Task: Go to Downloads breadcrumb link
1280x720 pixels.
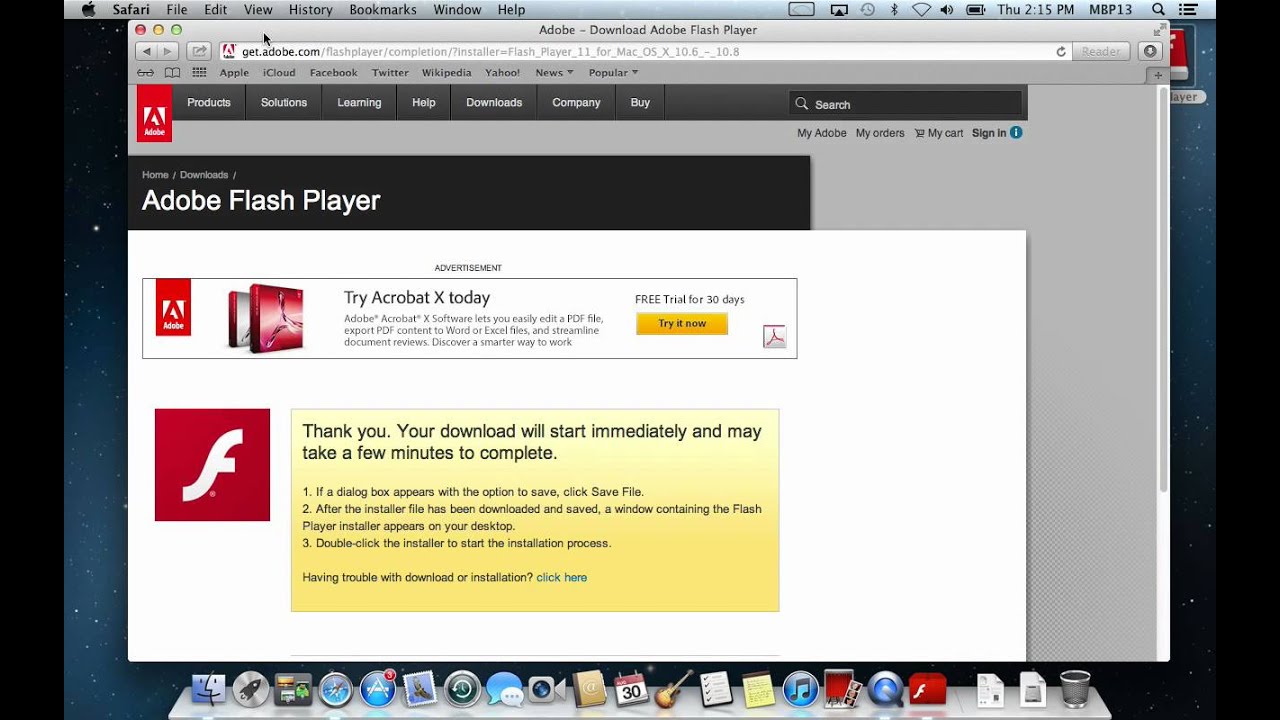Action: pos(204,175)
